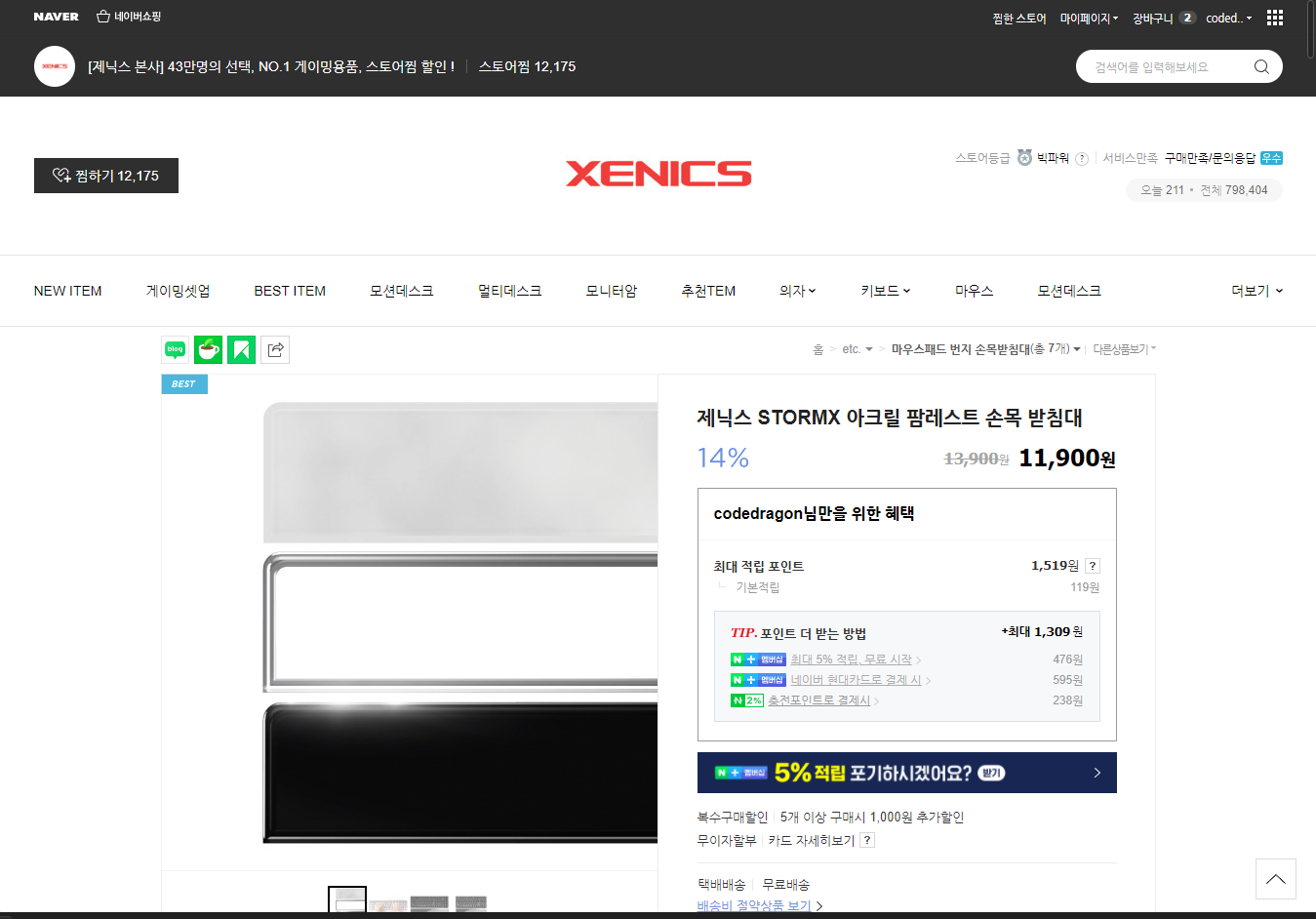This screenshot has height=919, width=1316.
Task: Select the second product thumbnail
Action: (388, 903)
